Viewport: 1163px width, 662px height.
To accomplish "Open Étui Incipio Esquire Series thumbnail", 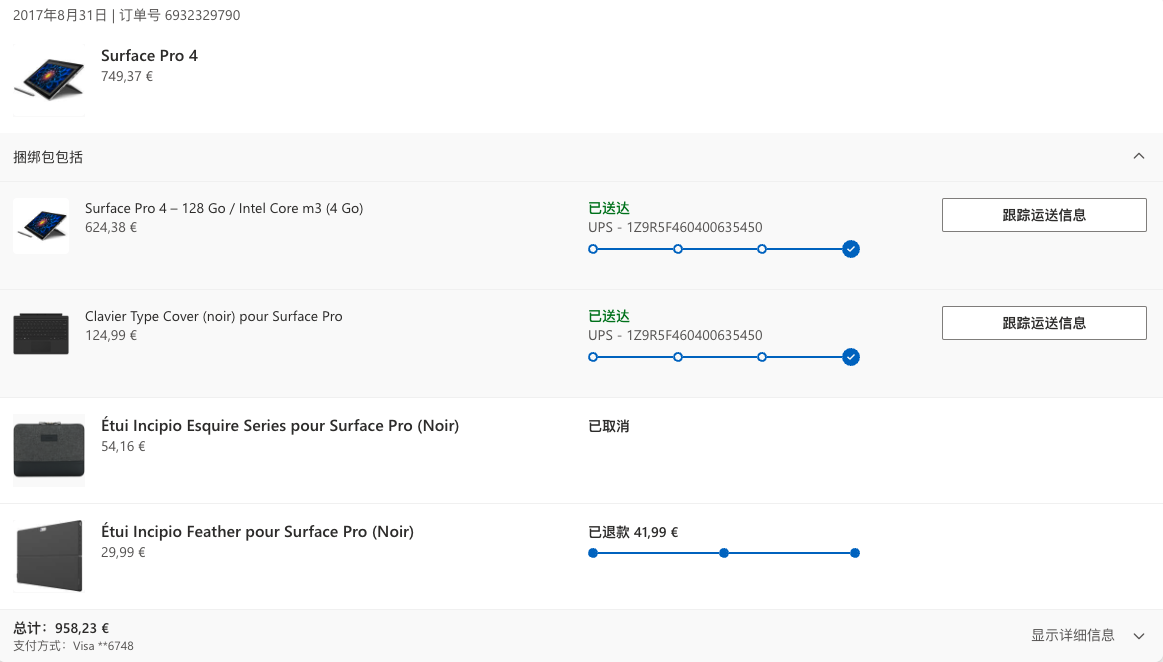I will pos(49,450).
